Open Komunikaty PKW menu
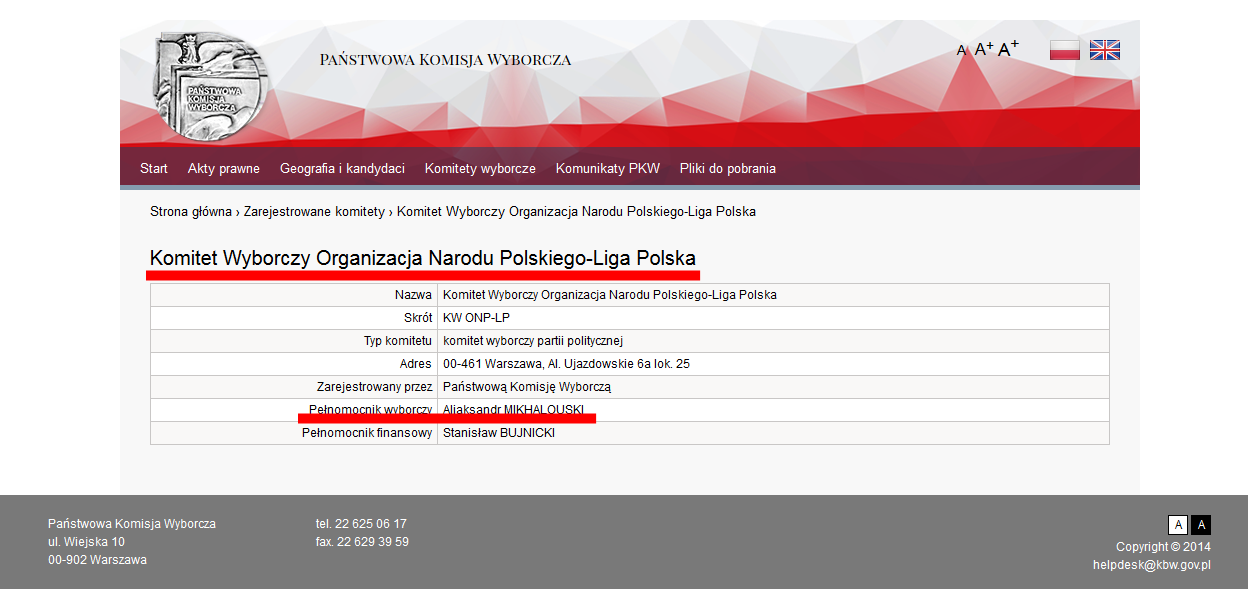The height and width of the screenshot is (589, 1248). point(608,168)
